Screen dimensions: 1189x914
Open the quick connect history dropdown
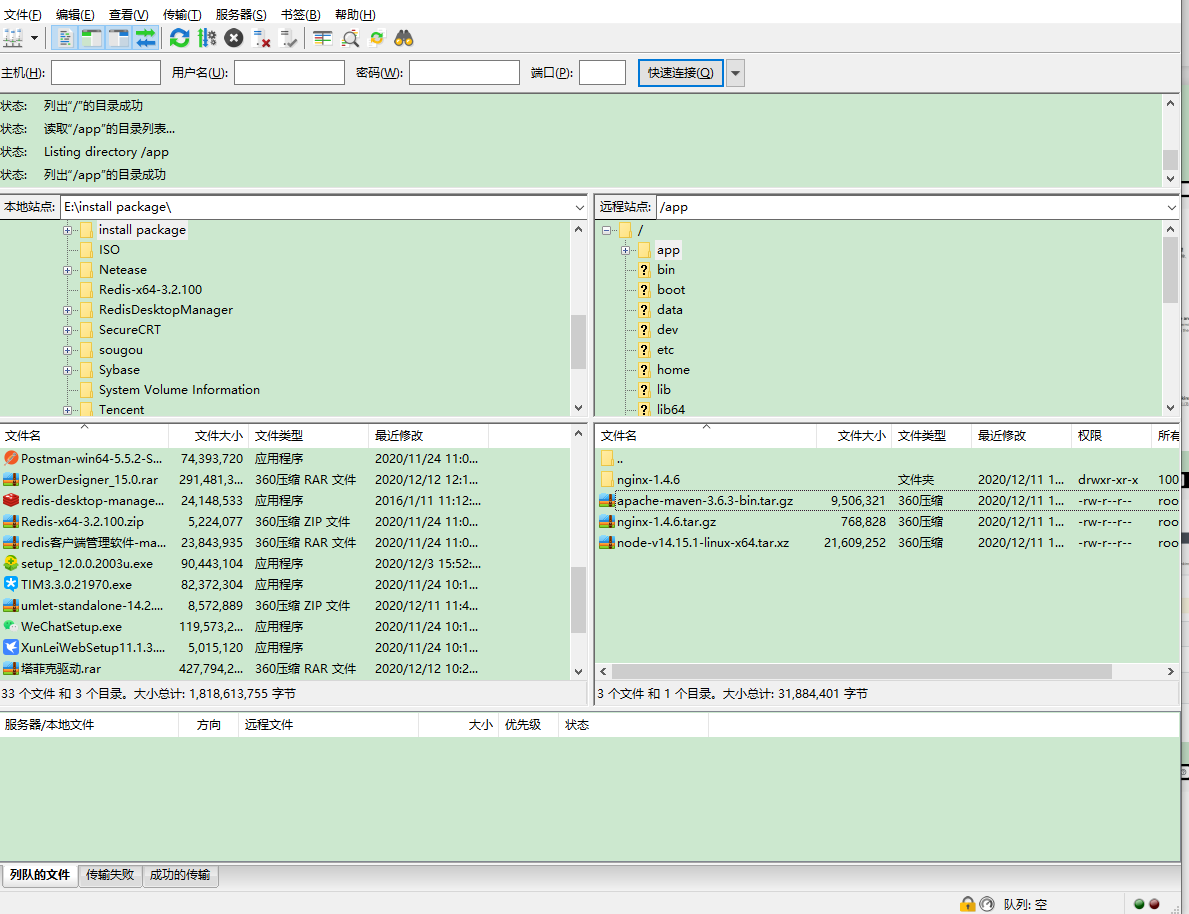[735, 73]
